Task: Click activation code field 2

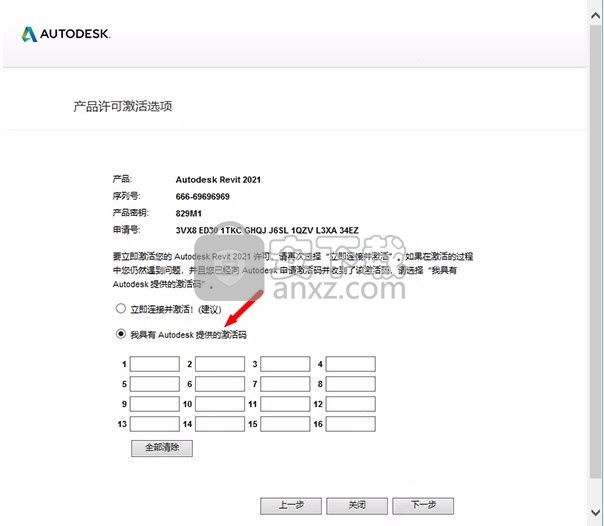Action: pos(220,364)
